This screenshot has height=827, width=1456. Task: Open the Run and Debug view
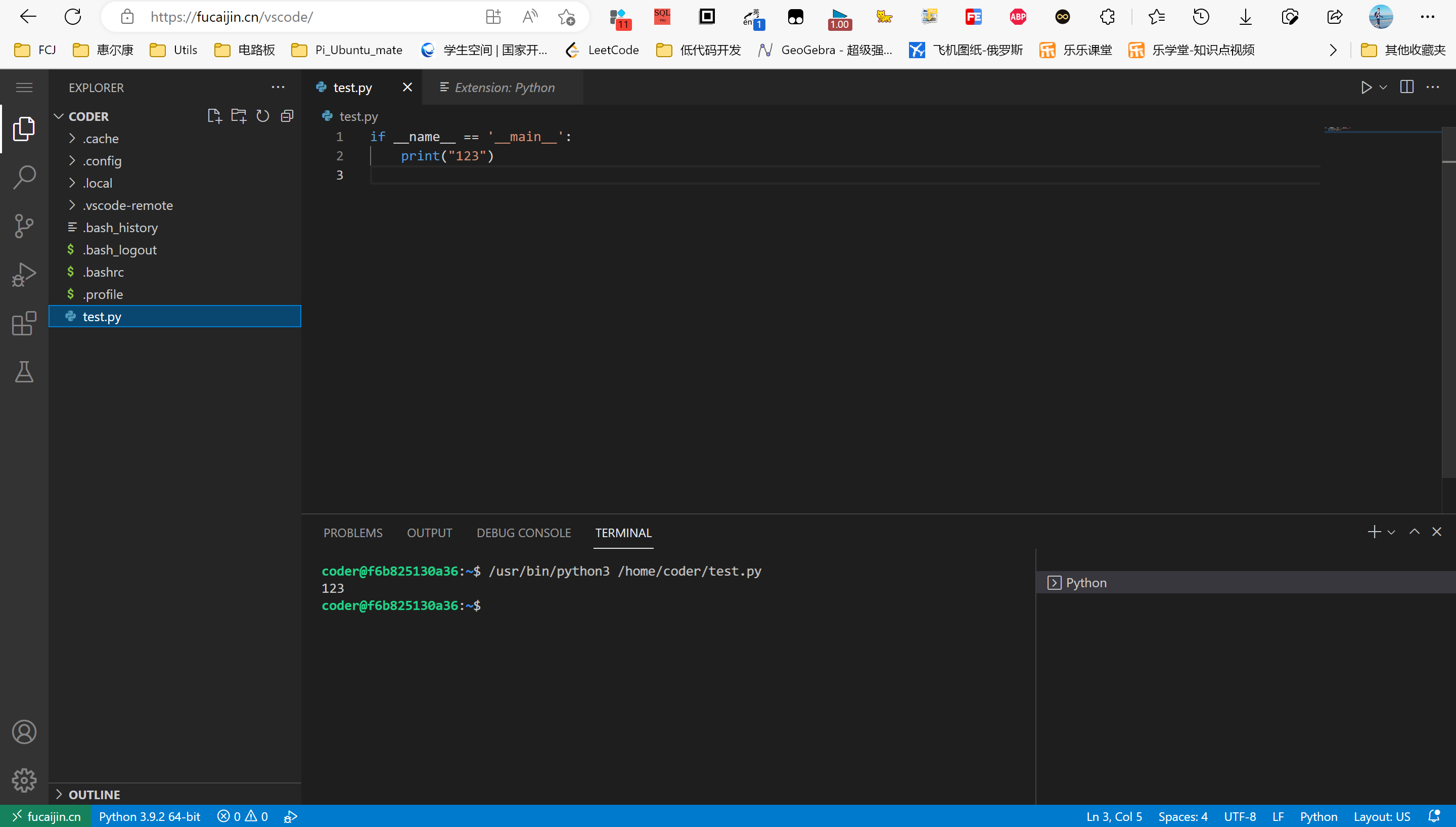pos(24,275)
